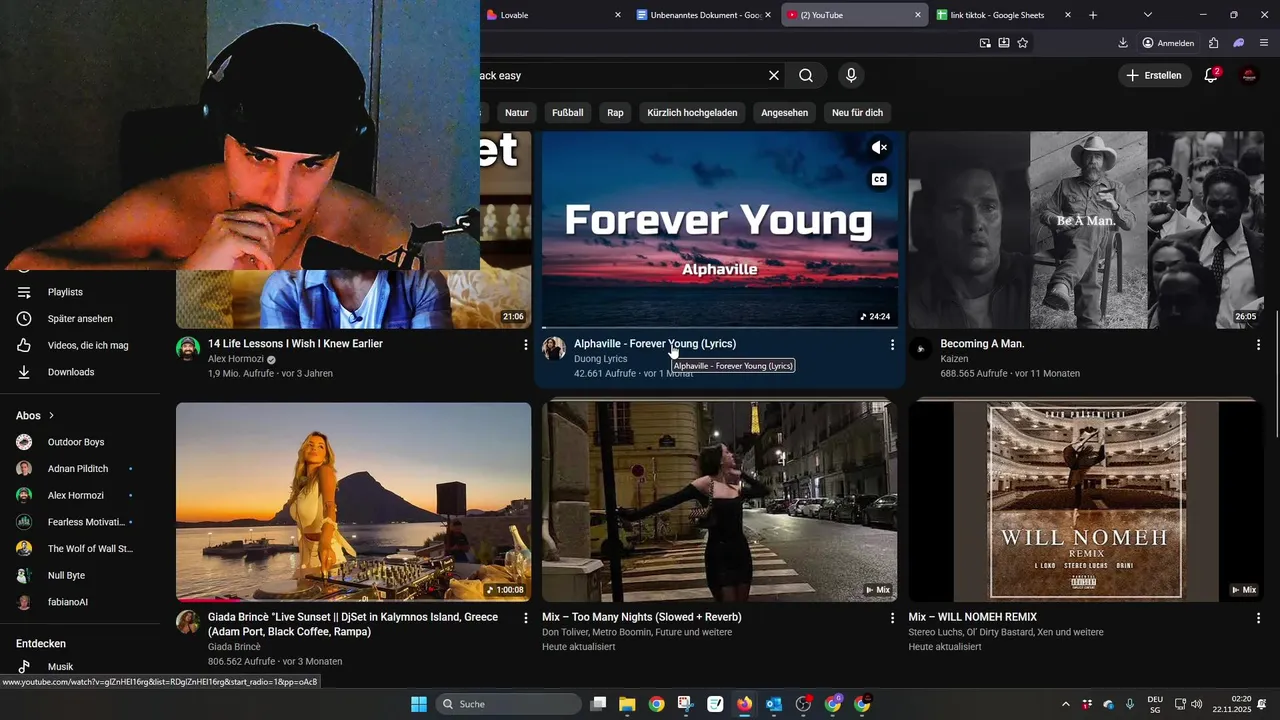Open Firefox downloads panel

(x=1123, y=43)
